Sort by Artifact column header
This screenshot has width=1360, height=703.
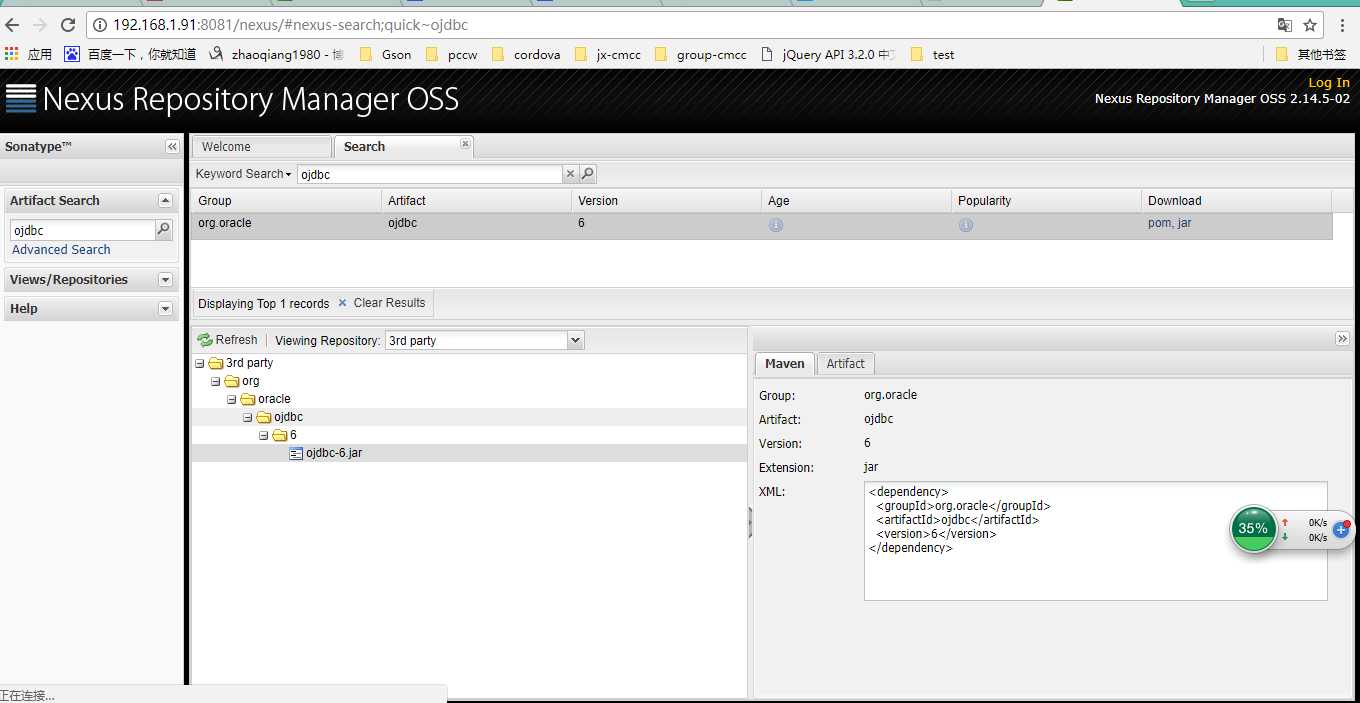(x=476, y=201)
